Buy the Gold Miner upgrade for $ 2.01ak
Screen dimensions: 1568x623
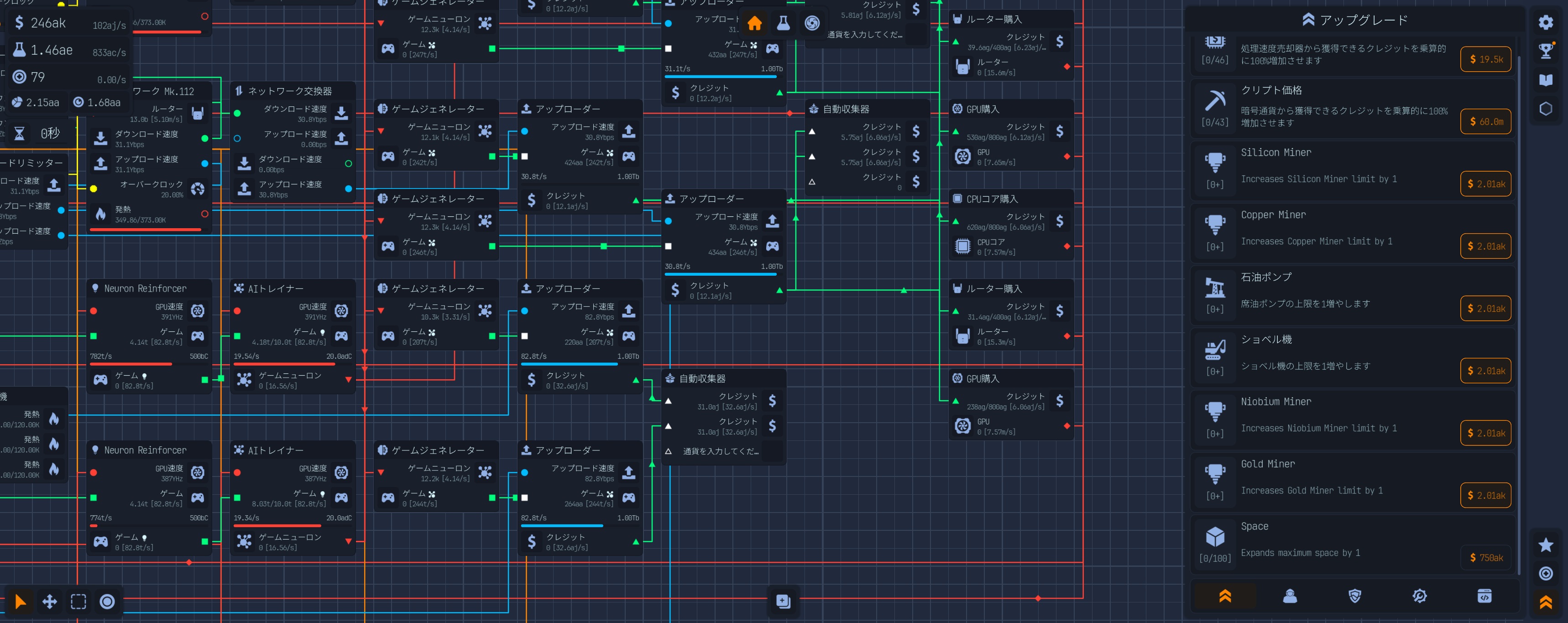click(x=1485, y=495)
